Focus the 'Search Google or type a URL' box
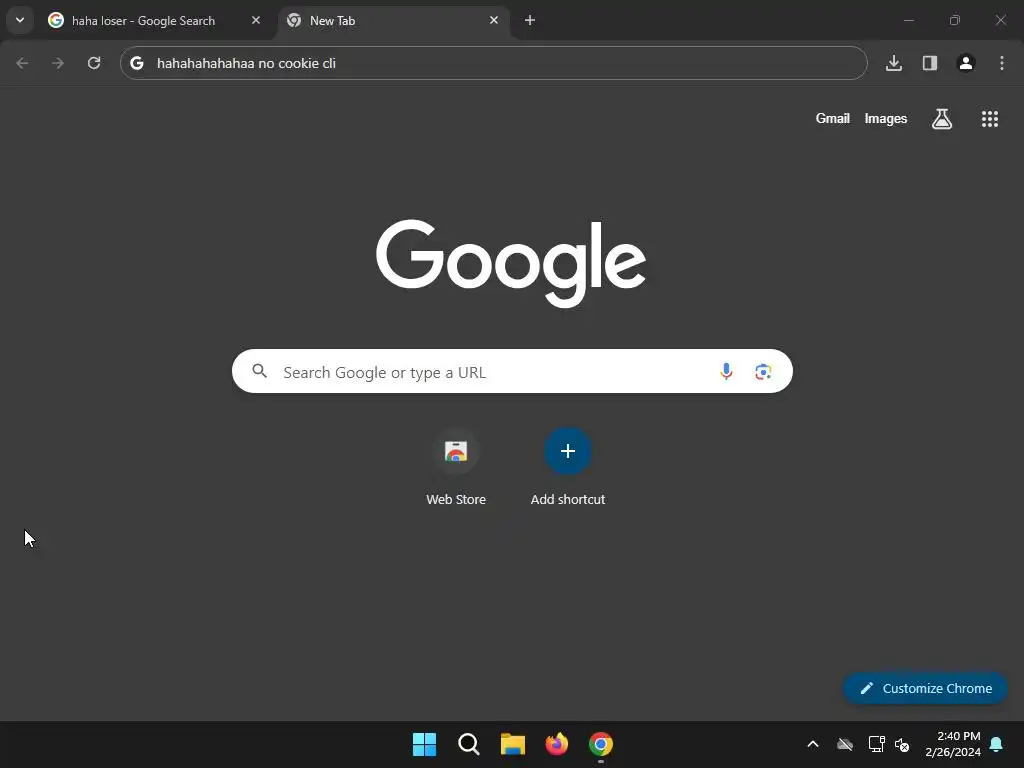The width and height of the screenshot is (1024, 768). [x=512, y=372]
